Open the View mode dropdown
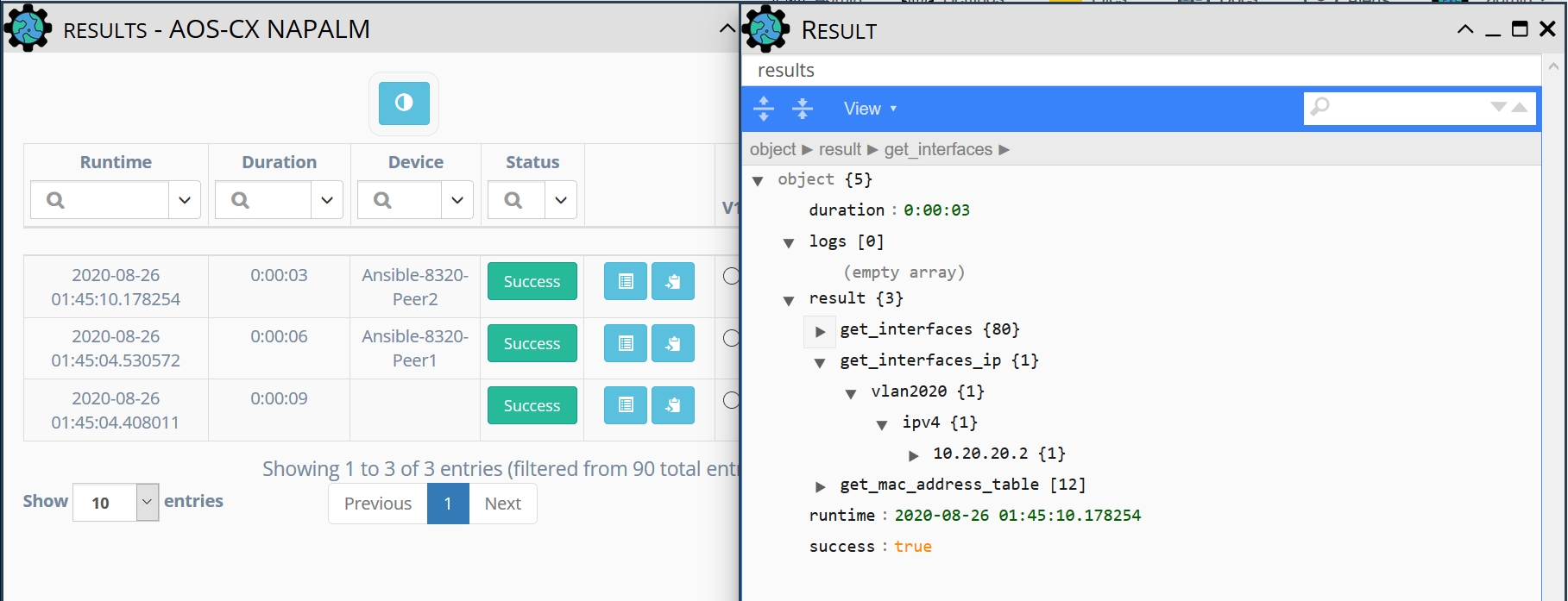 (871, 109)
